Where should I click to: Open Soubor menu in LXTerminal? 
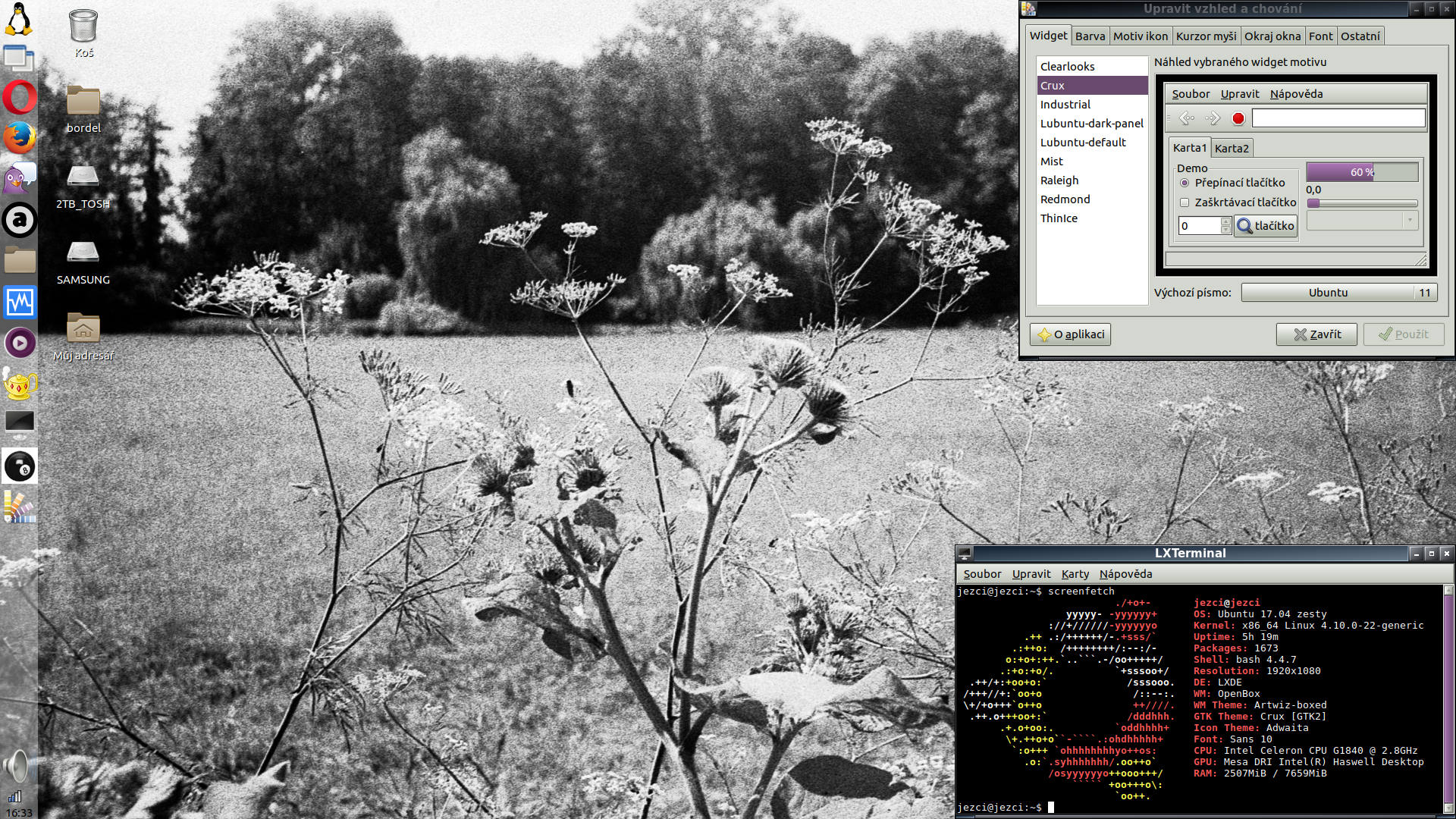pyautogui.click(x=982, y=574)
